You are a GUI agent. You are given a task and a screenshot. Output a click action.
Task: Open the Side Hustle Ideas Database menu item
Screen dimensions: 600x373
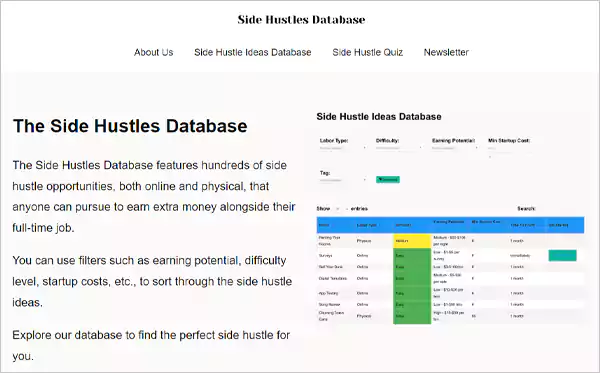coord(253,52)
